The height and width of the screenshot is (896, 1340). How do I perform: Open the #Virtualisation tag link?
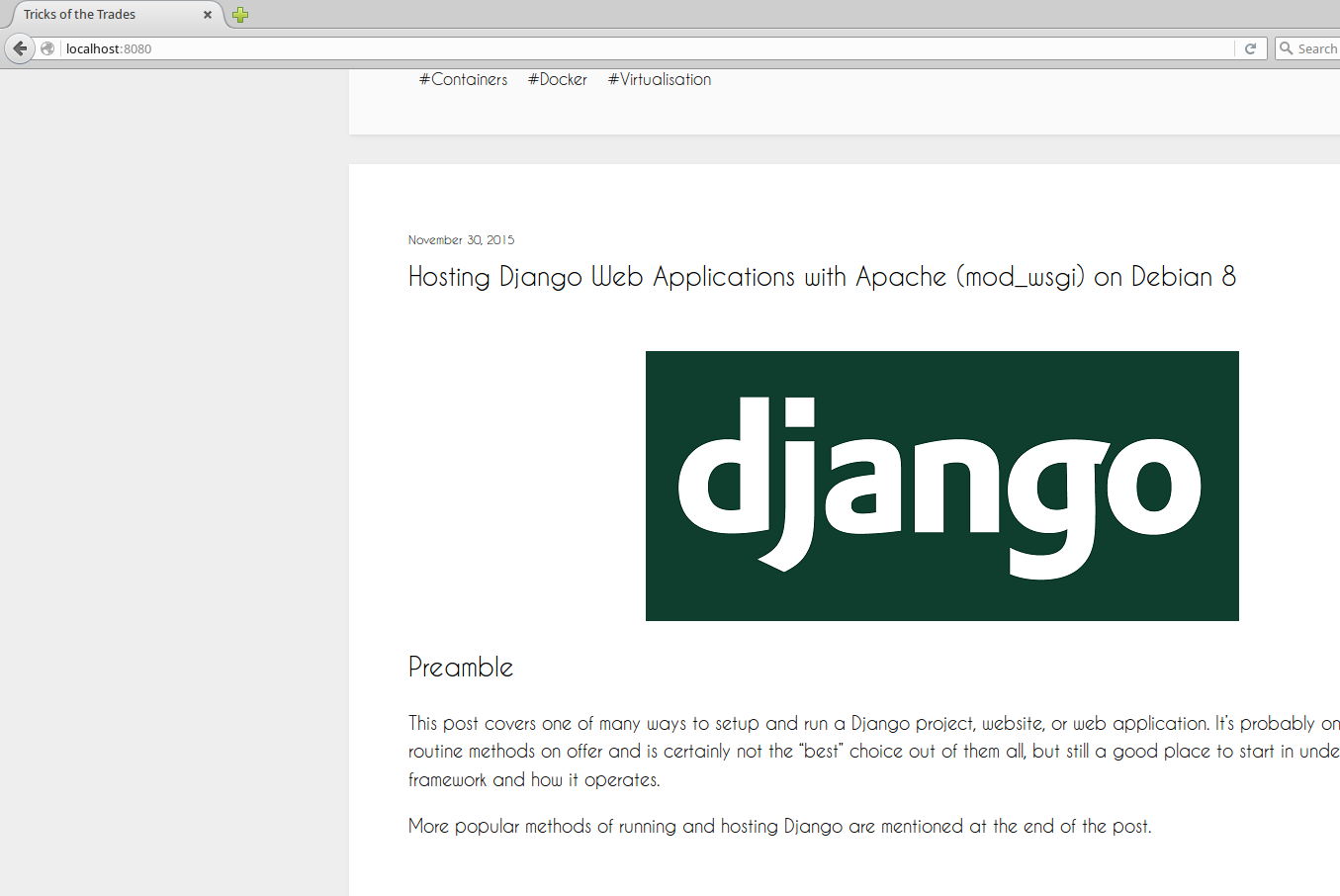[660, 79]
